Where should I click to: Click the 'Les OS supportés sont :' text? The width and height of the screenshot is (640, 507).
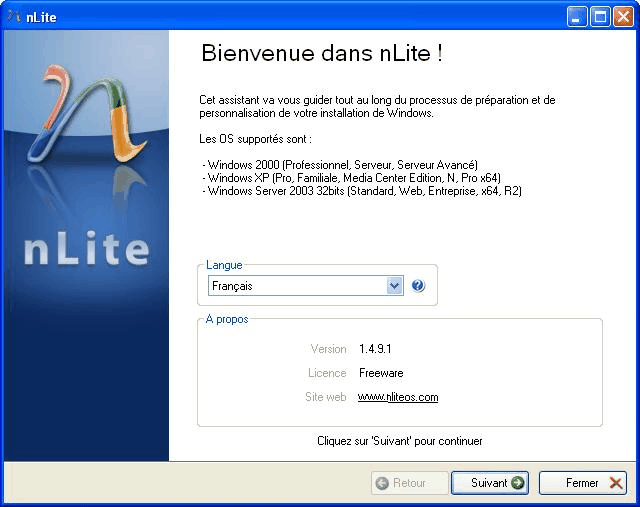(256, 139)
